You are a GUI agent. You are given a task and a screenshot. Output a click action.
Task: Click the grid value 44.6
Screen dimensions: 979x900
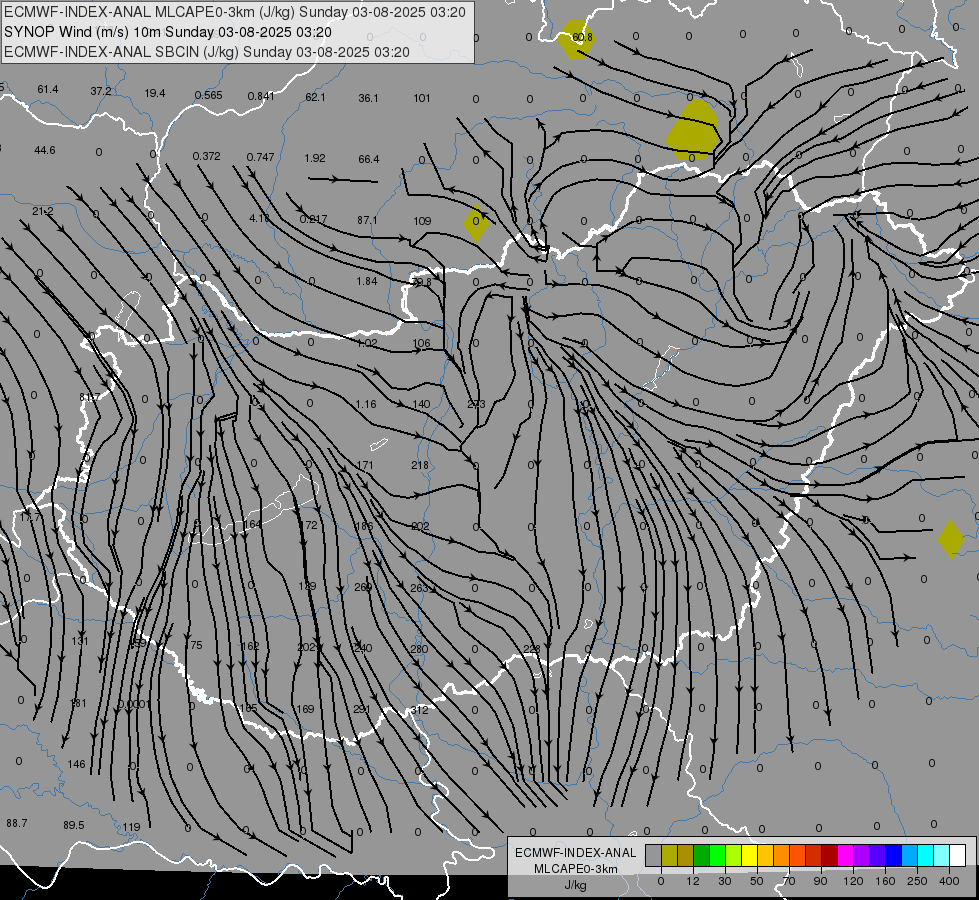click(x=45, y=150)
